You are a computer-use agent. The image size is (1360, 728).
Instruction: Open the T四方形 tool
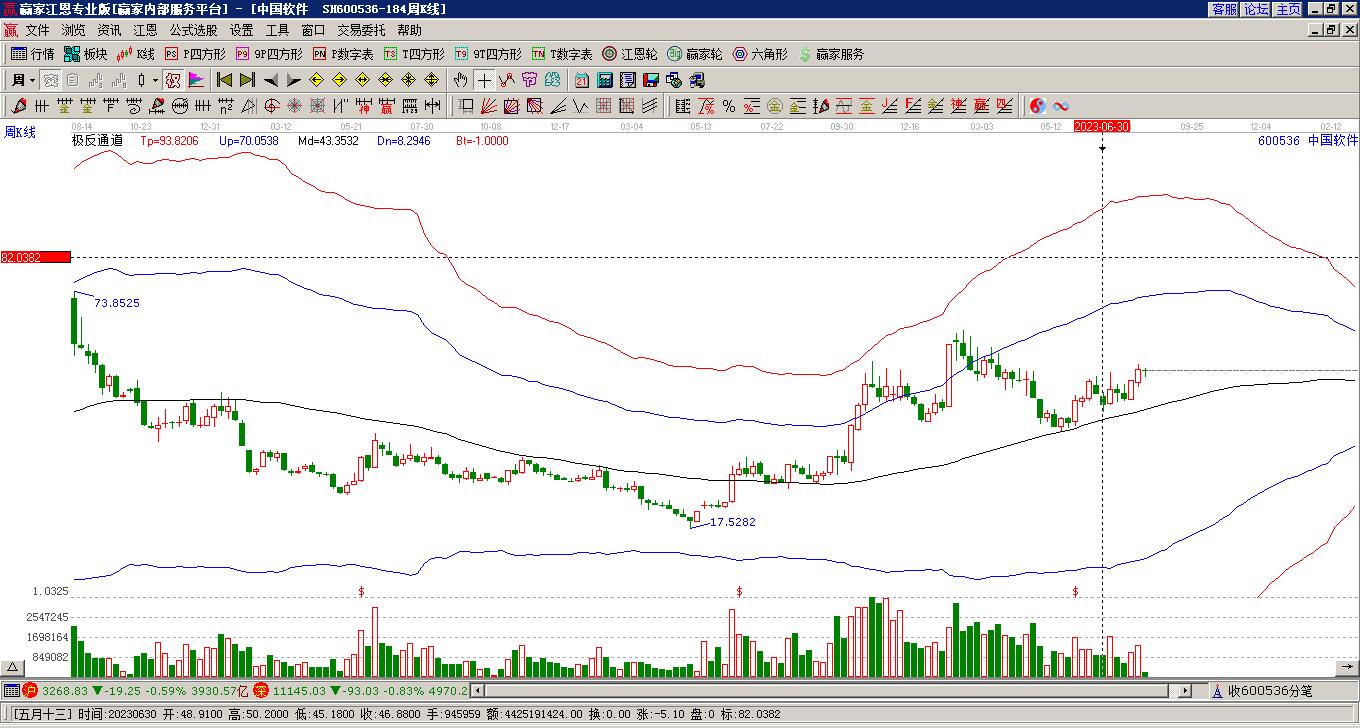click(414, 54)
